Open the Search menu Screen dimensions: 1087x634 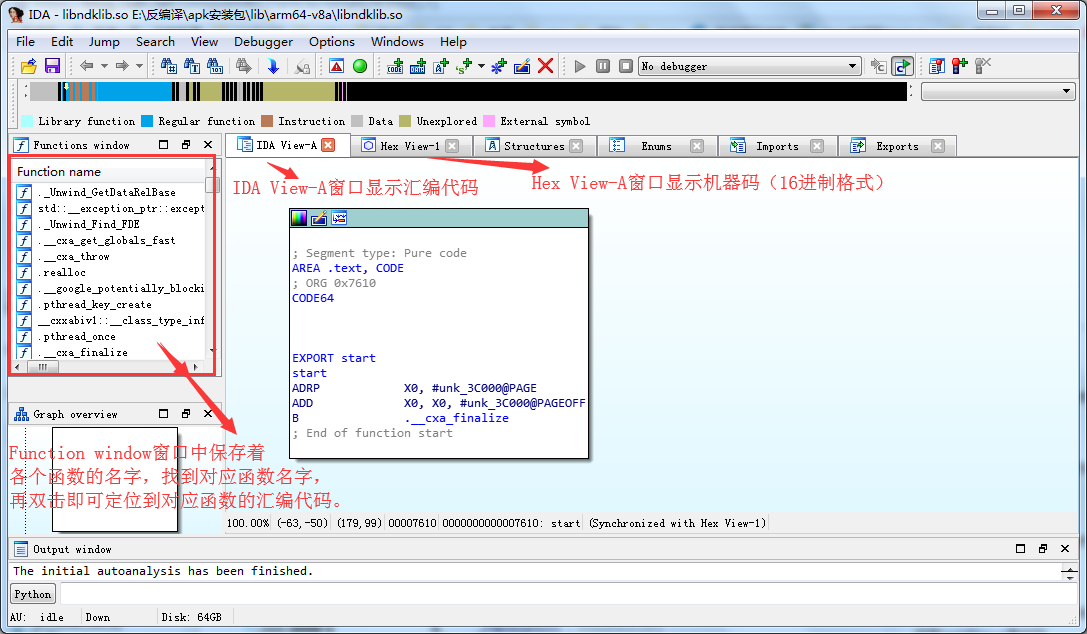(155, 42)
